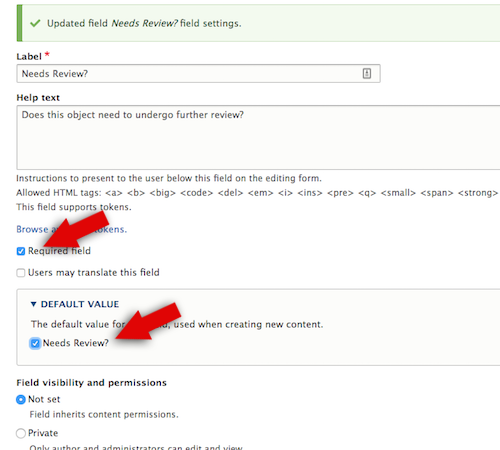Open the Browse available tokens link
Viewport: 500px width, 450px height.
(72, 229)
